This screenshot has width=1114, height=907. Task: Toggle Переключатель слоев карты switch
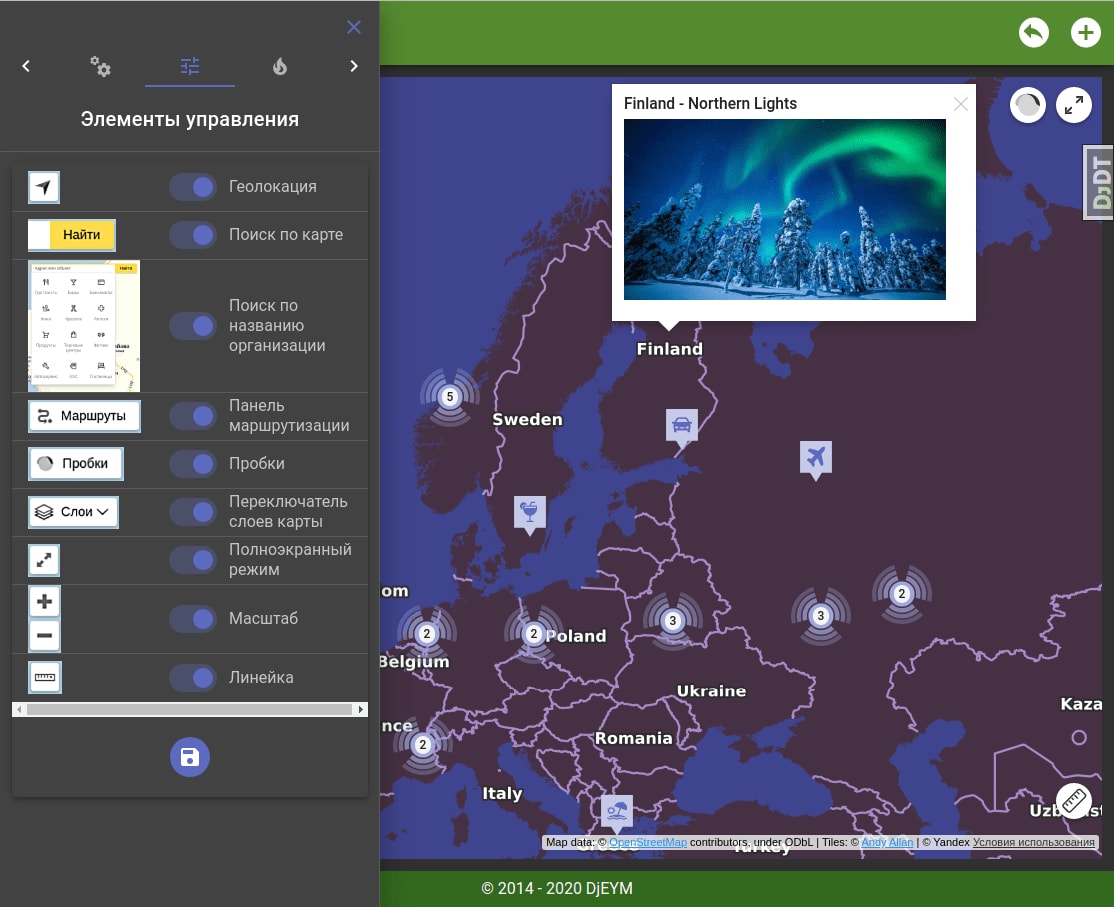[x=193, y=511]
